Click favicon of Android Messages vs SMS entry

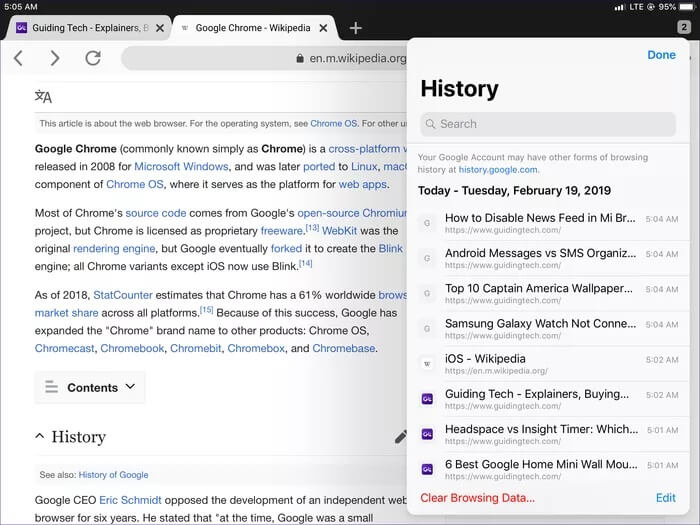coord(427,258)
